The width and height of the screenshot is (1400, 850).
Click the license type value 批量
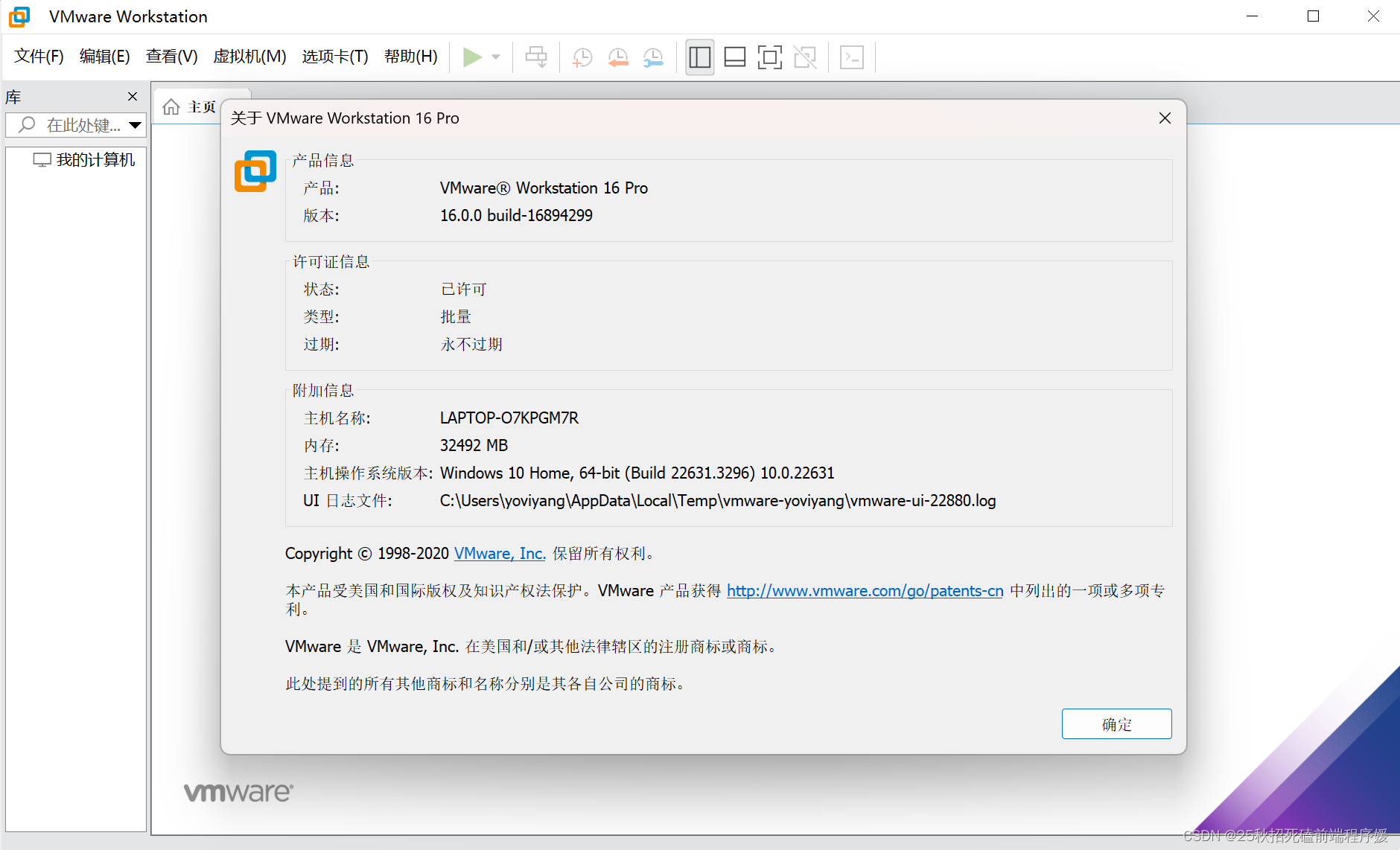click(x=456, y=317)
